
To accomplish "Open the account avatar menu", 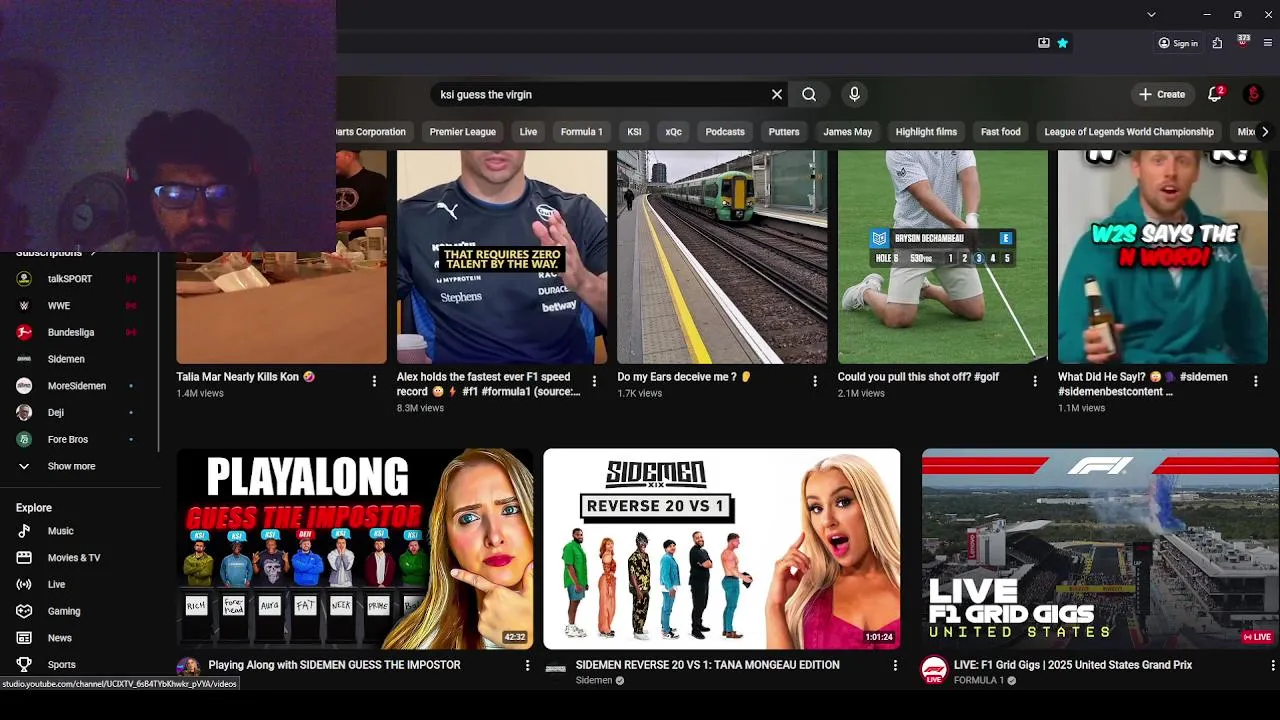I will tap(1253, 94).
